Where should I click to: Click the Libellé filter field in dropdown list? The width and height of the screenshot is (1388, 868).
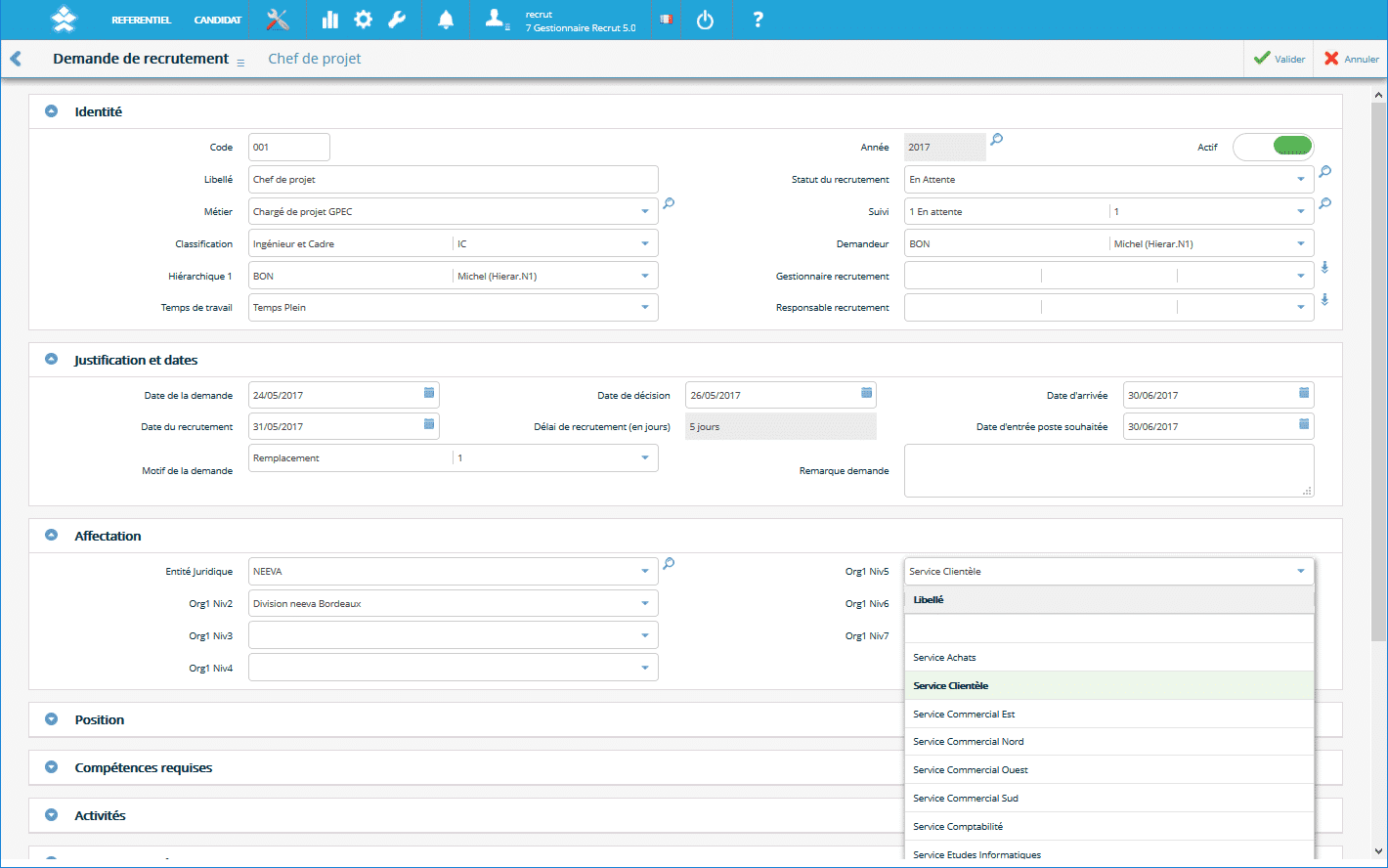1109,629
